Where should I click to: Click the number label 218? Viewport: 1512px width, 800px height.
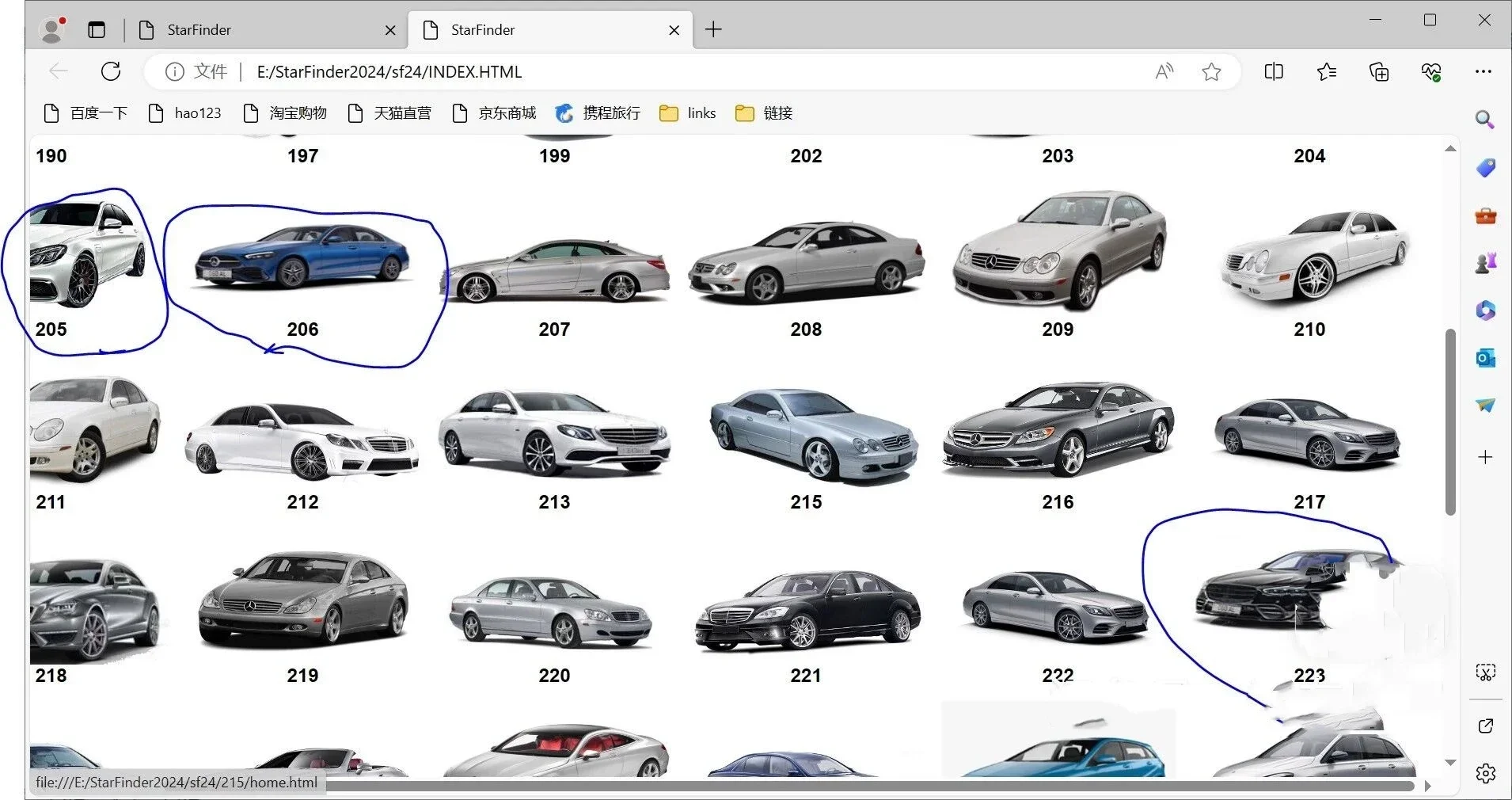click(x=51, y=676)
